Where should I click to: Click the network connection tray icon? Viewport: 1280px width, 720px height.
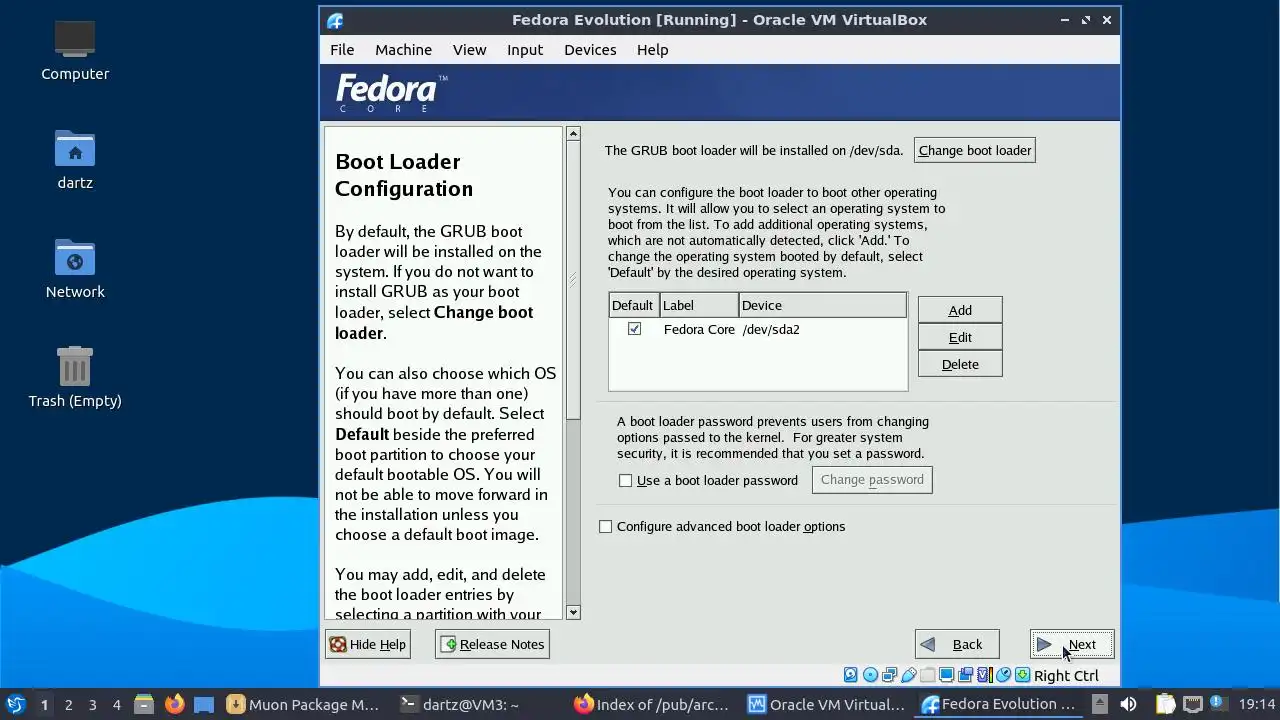coord(1193,704)
